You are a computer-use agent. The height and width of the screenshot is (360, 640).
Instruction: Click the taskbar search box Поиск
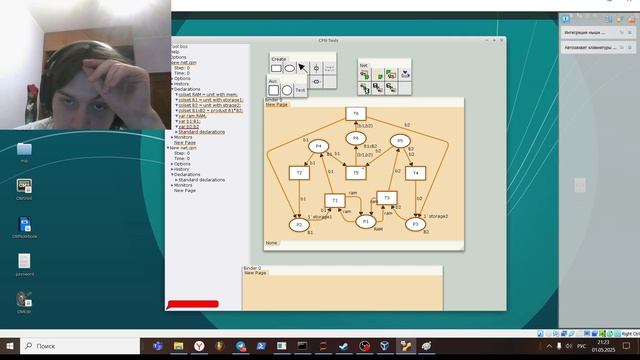(x=80, y=346)
